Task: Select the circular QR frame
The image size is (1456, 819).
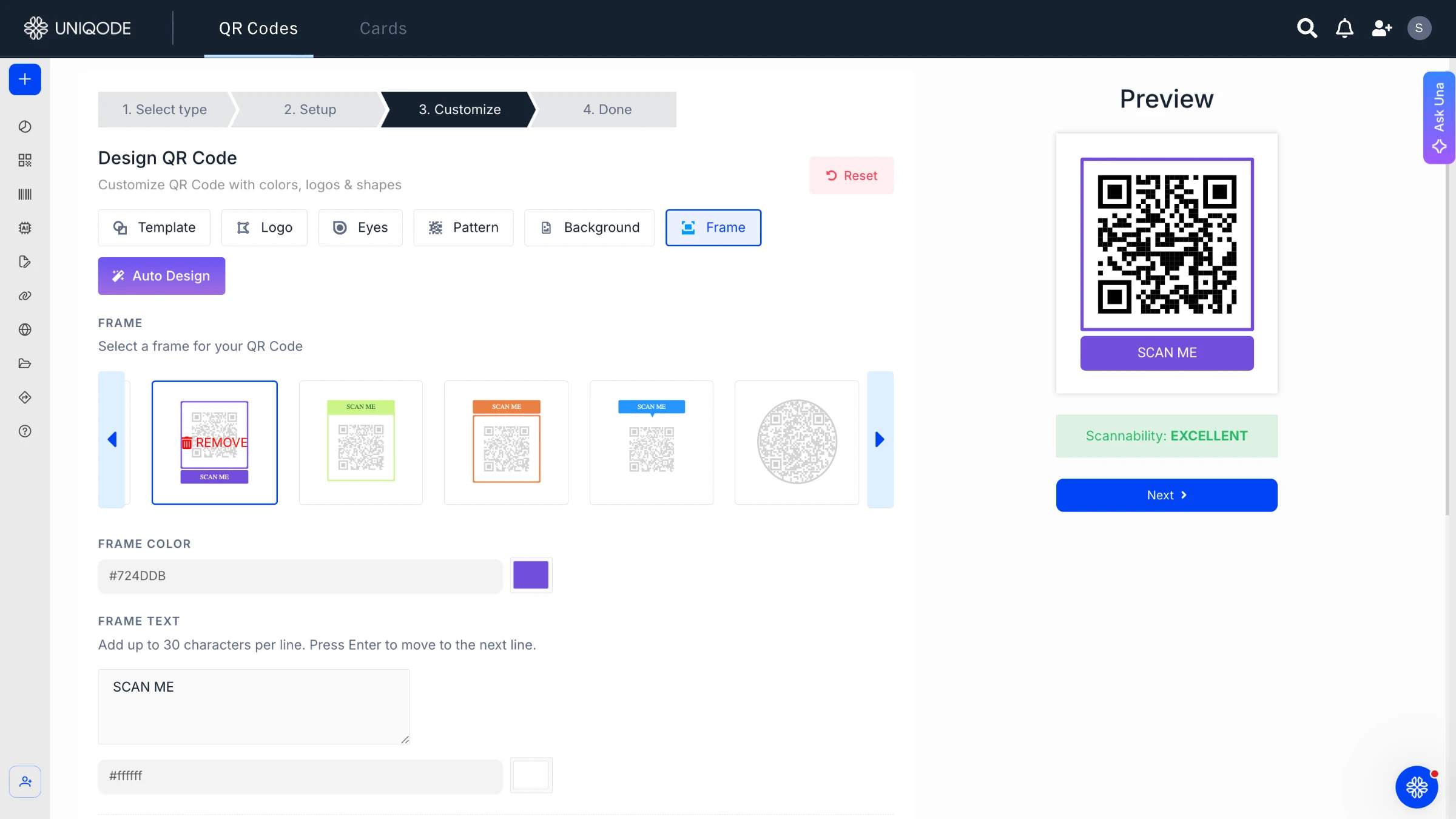Action: [797, 442]
